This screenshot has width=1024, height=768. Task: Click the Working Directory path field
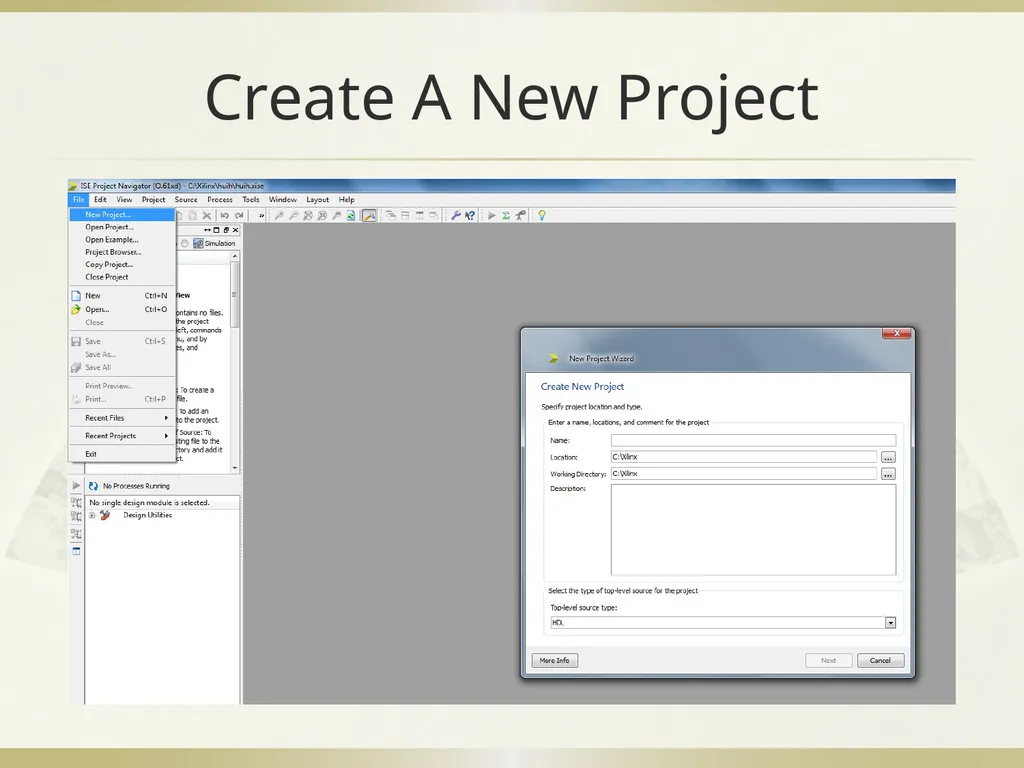pos(744,473)
